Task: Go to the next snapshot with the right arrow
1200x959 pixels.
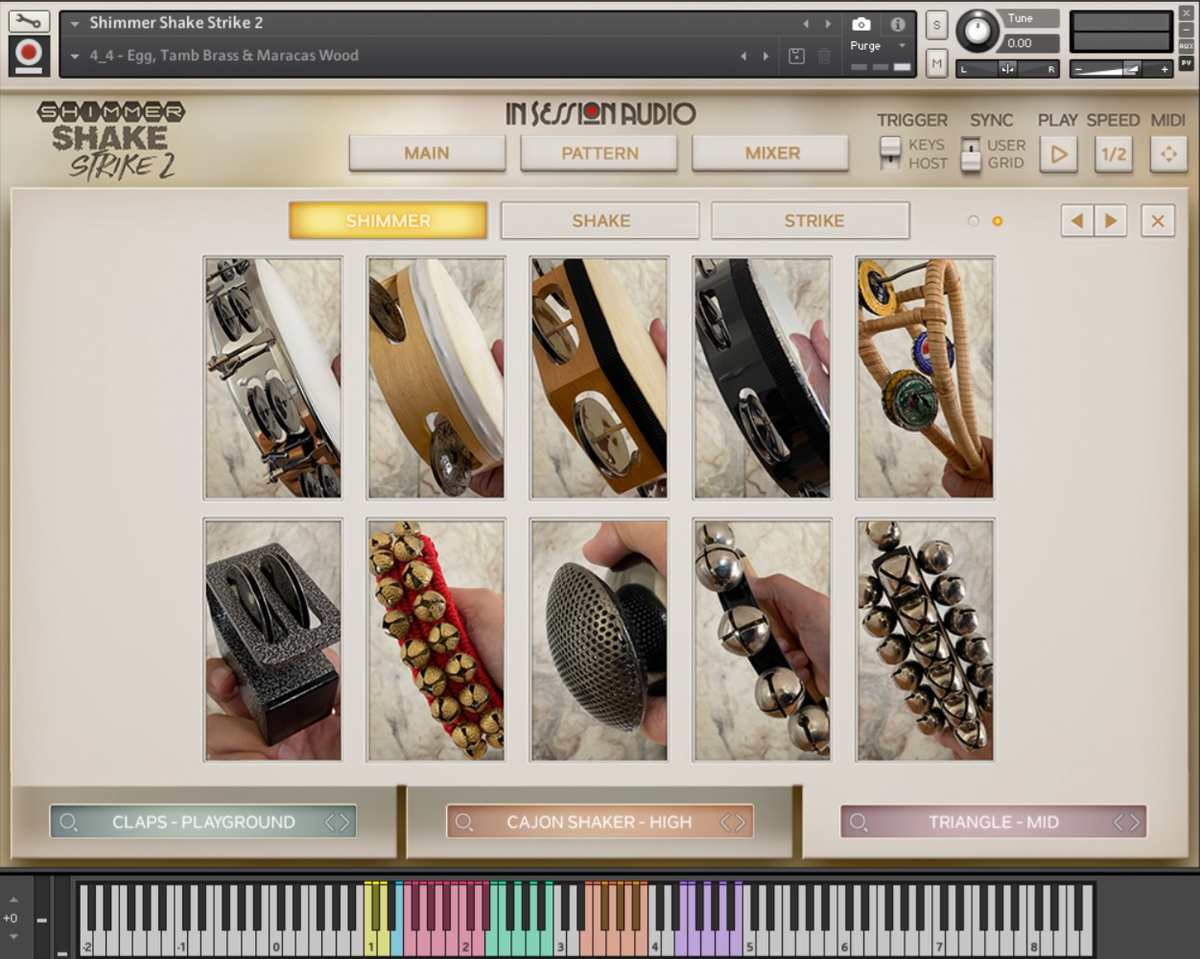Action: coord(767,56)
